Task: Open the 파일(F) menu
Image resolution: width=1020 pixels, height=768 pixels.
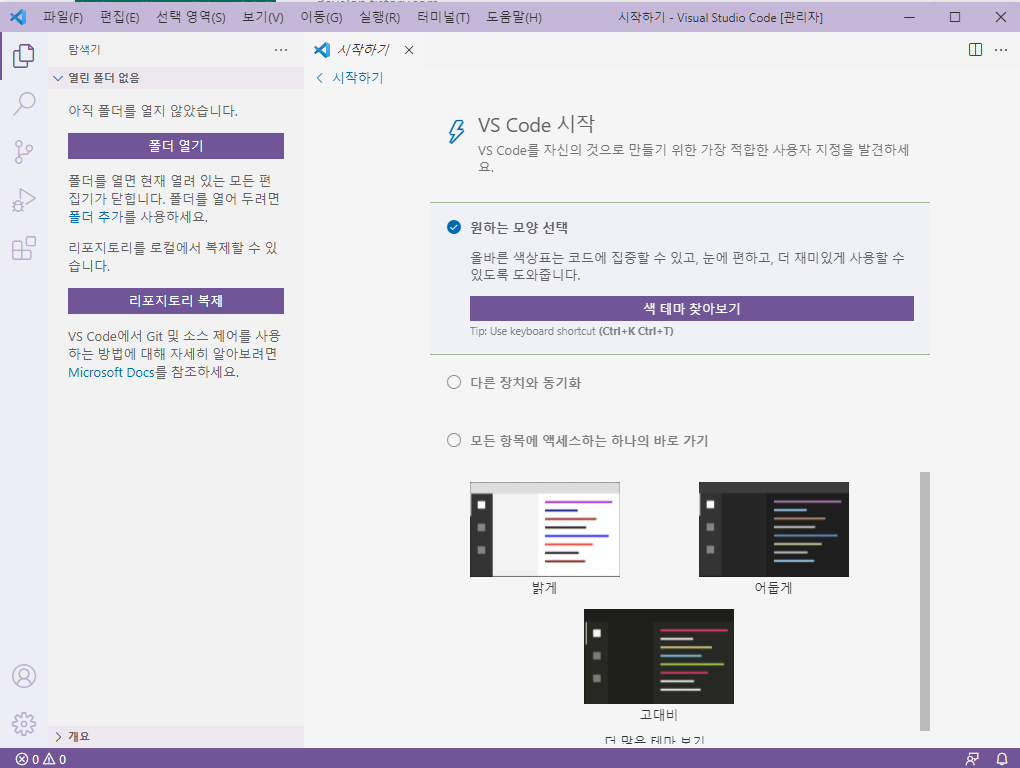Action: click(63, 17)
